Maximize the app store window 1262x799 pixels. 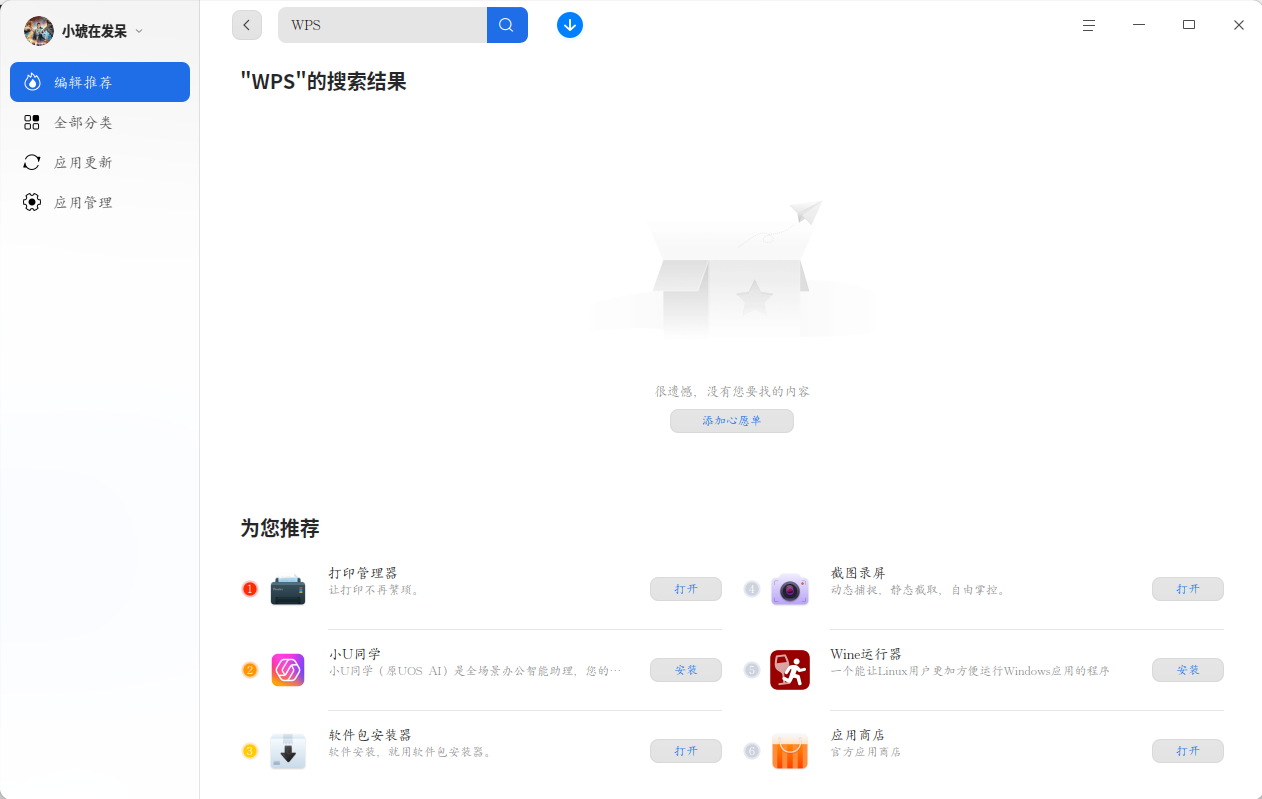[1189, 25]
